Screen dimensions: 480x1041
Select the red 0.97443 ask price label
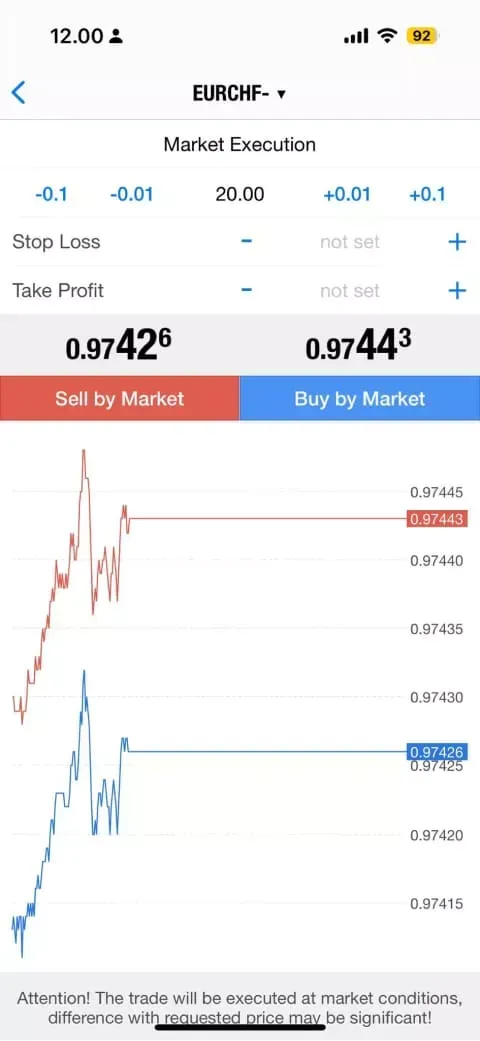pyautogui.click(x=437, y=519)
